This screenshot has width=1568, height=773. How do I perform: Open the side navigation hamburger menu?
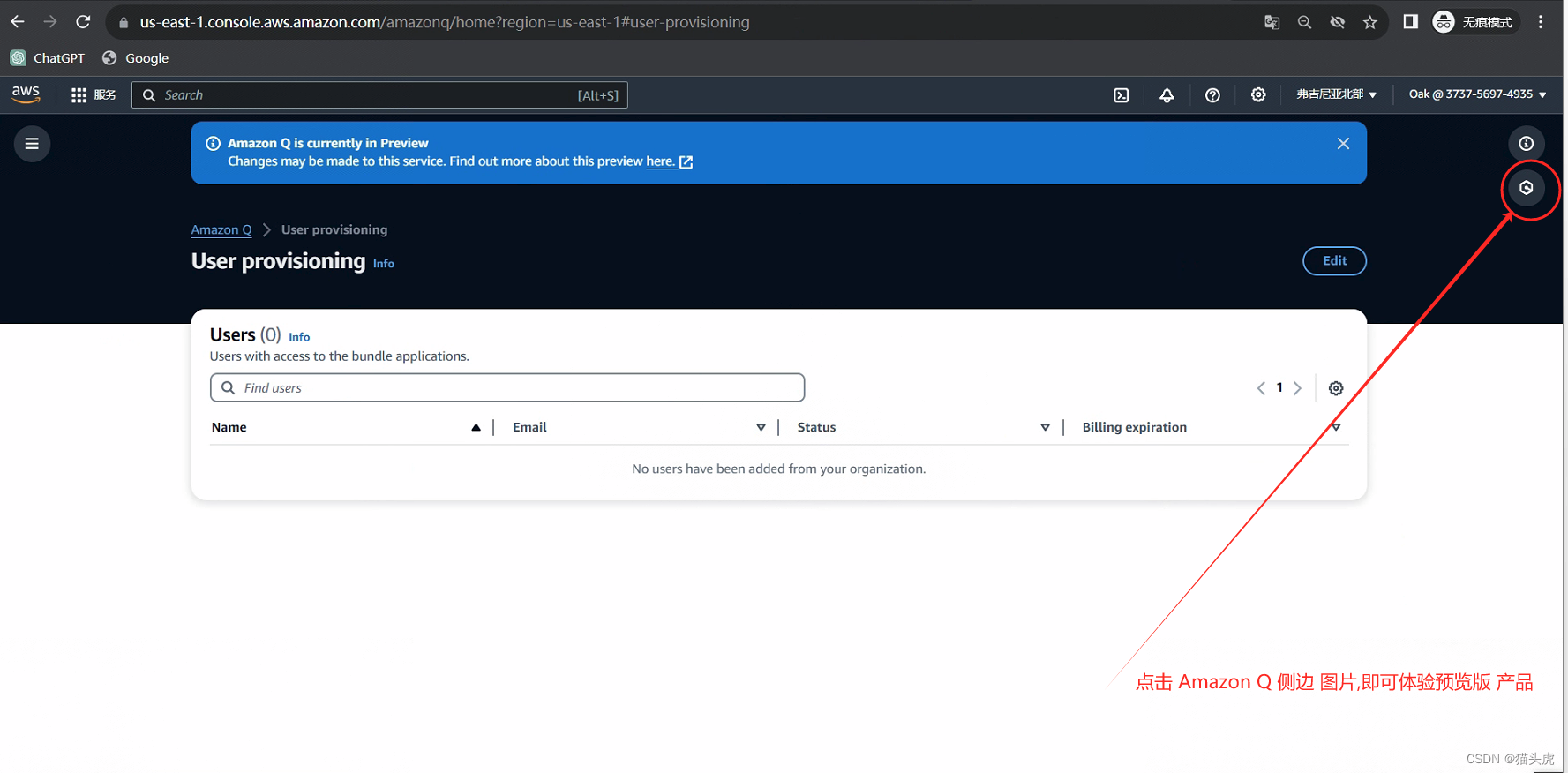coord(32,144)
